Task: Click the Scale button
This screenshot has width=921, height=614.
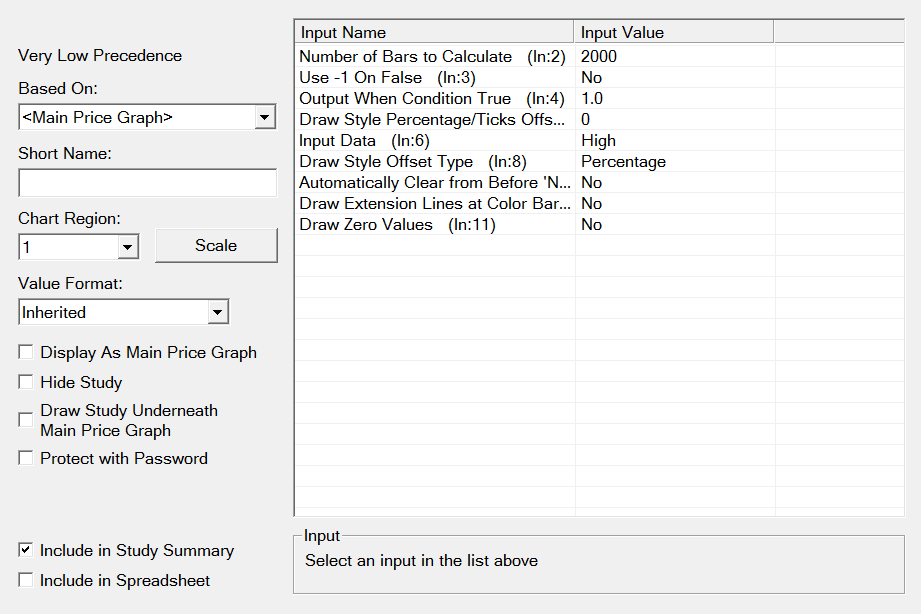Action: click(216, 246)
